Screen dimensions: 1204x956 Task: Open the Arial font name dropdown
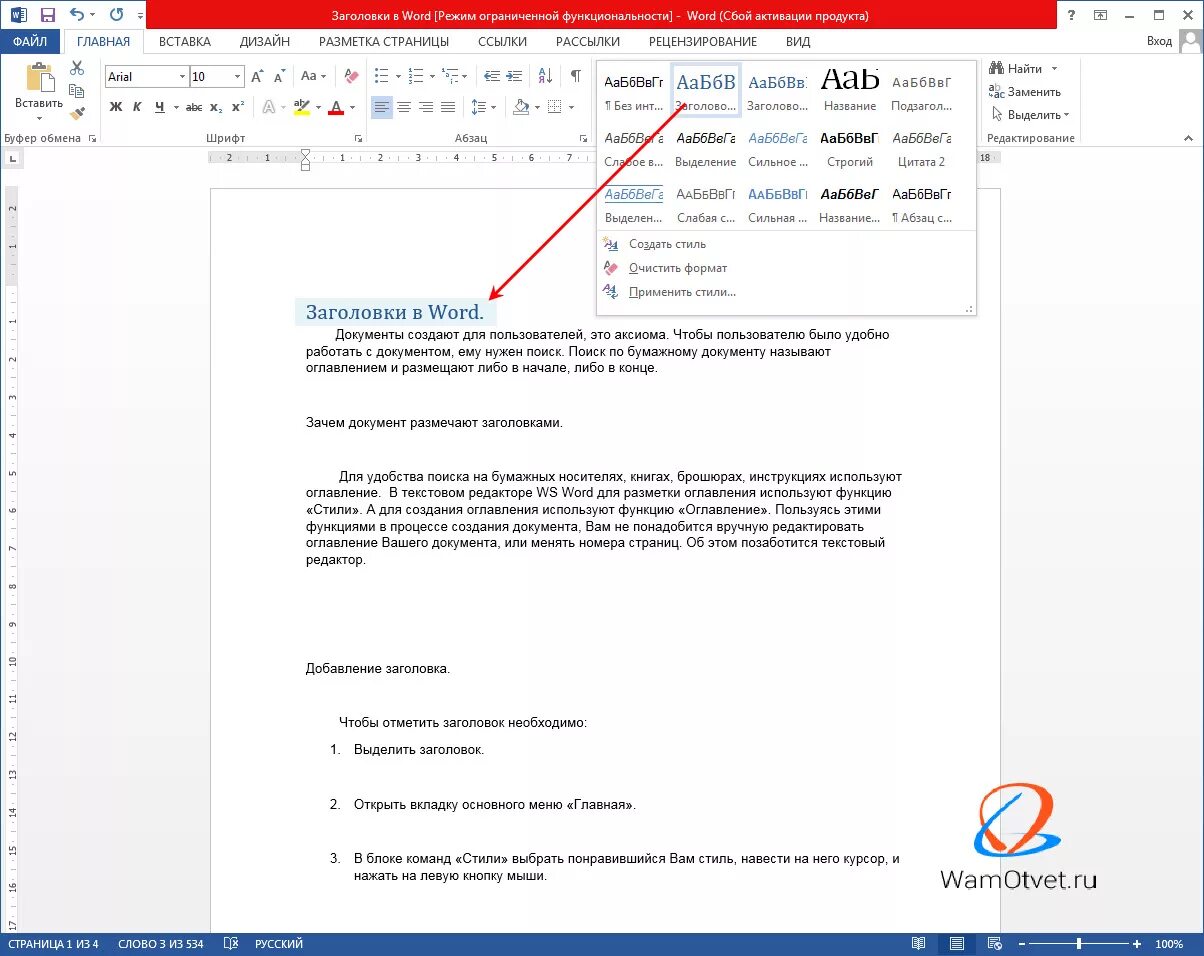coord(182,77)
